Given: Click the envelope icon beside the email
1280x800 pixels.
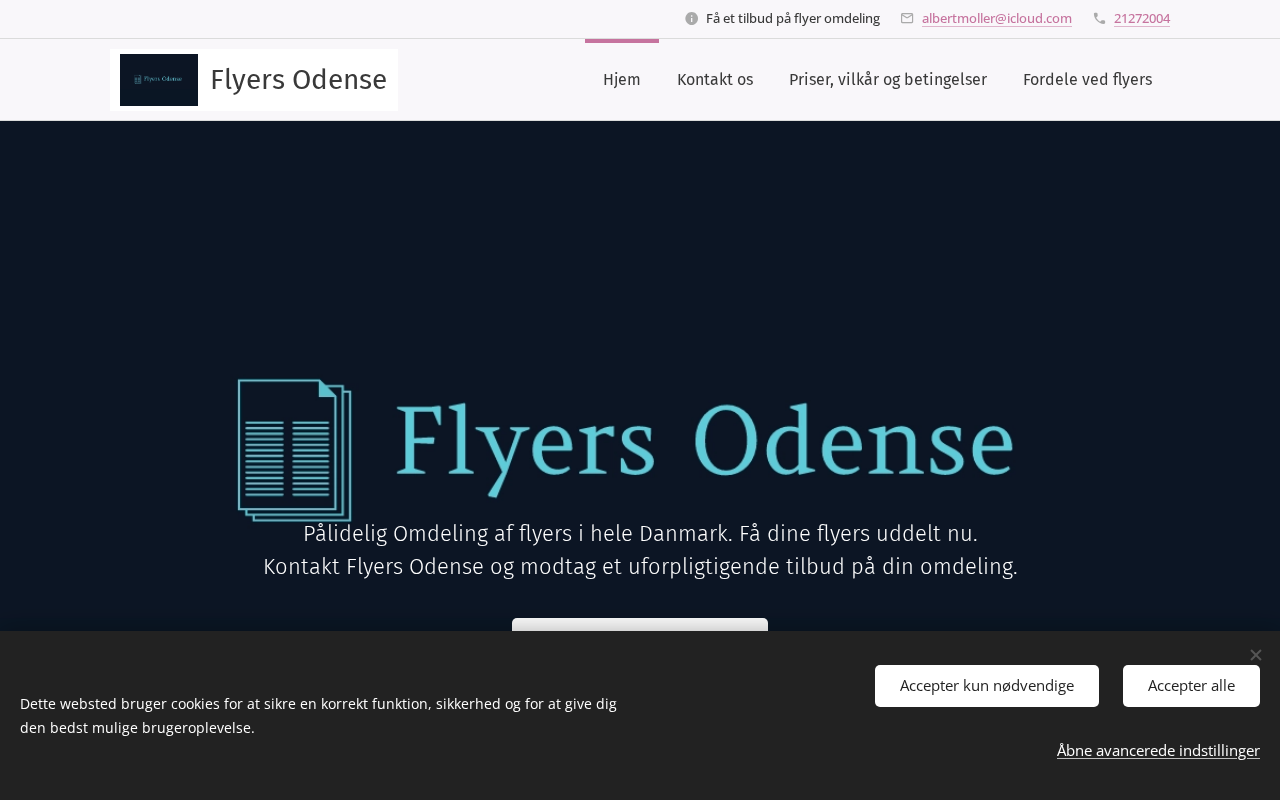Looking at the screenshot, I should click(907, 19).
